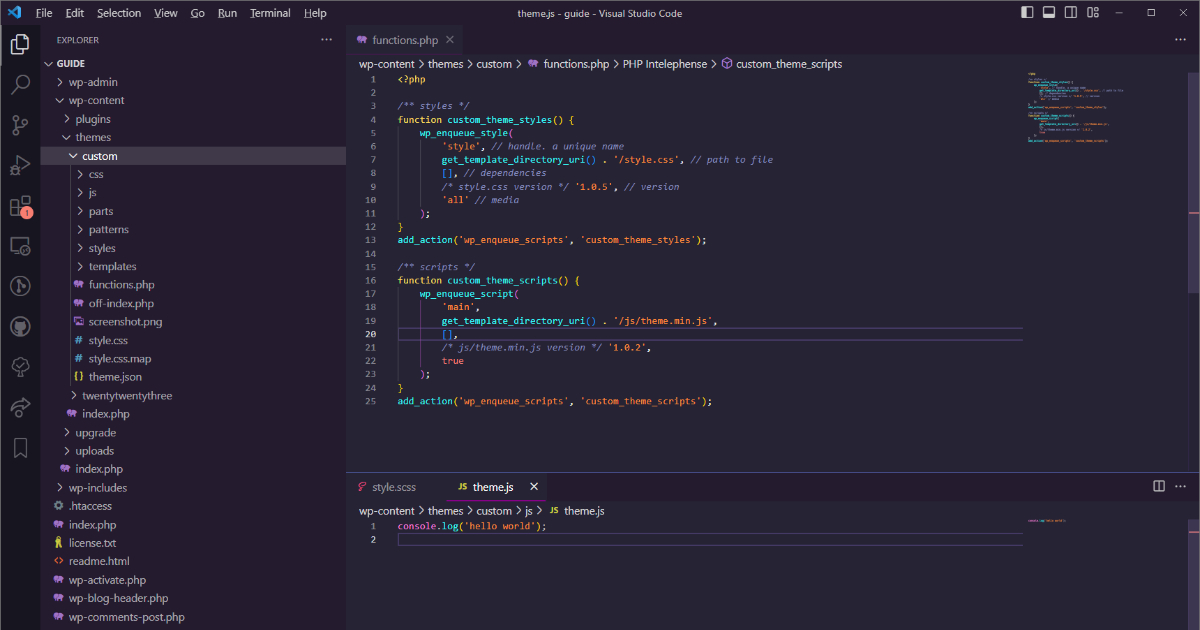This screenshot has height=630, width=1200.
Task: Collapse the GUIDE root folder
Action: 193,63
